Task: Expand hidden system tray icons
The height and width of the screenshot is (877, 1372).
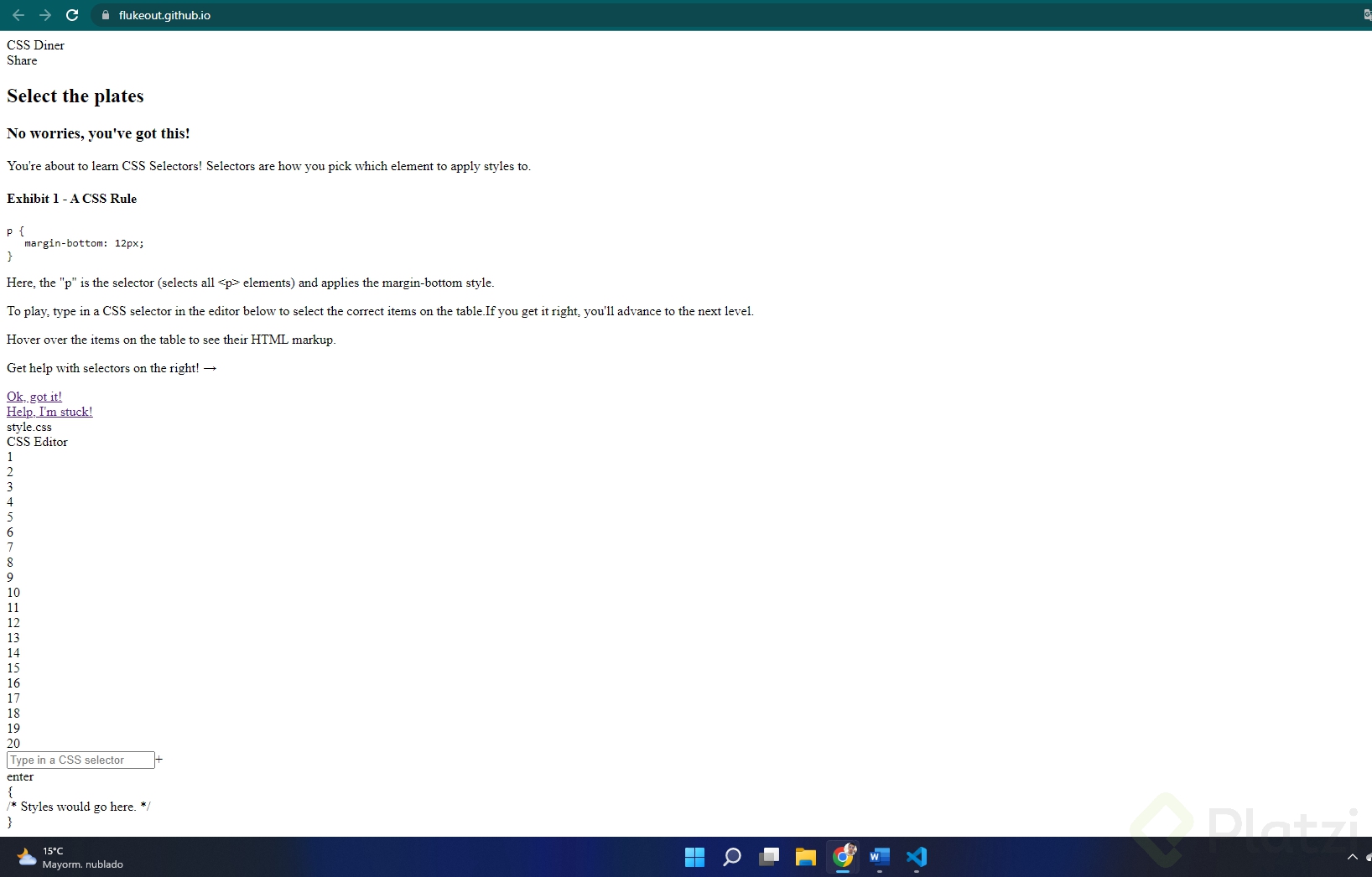Action: point(1351,856)
